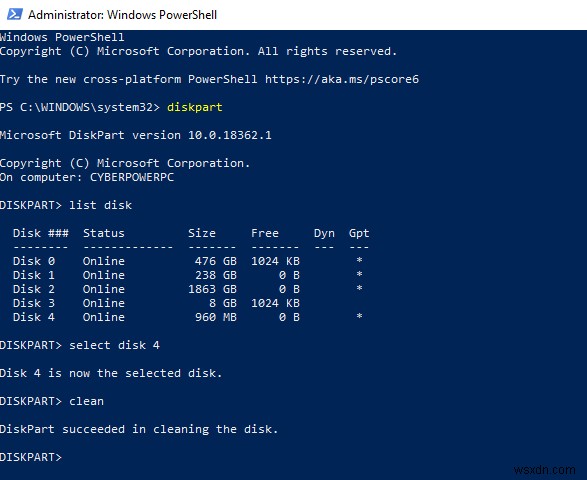The height and width of the screenshot is (480, 587).
Task: Click the Gpt asterisk for Disk 2
Action: [x=359, y=288]
